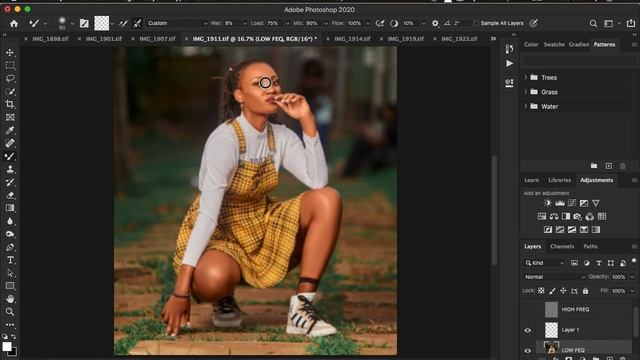Image resolution: width=640 pixels, height=360 pixels.
Task: Switch to the Channels tab
Action: (x=562, y=247)
